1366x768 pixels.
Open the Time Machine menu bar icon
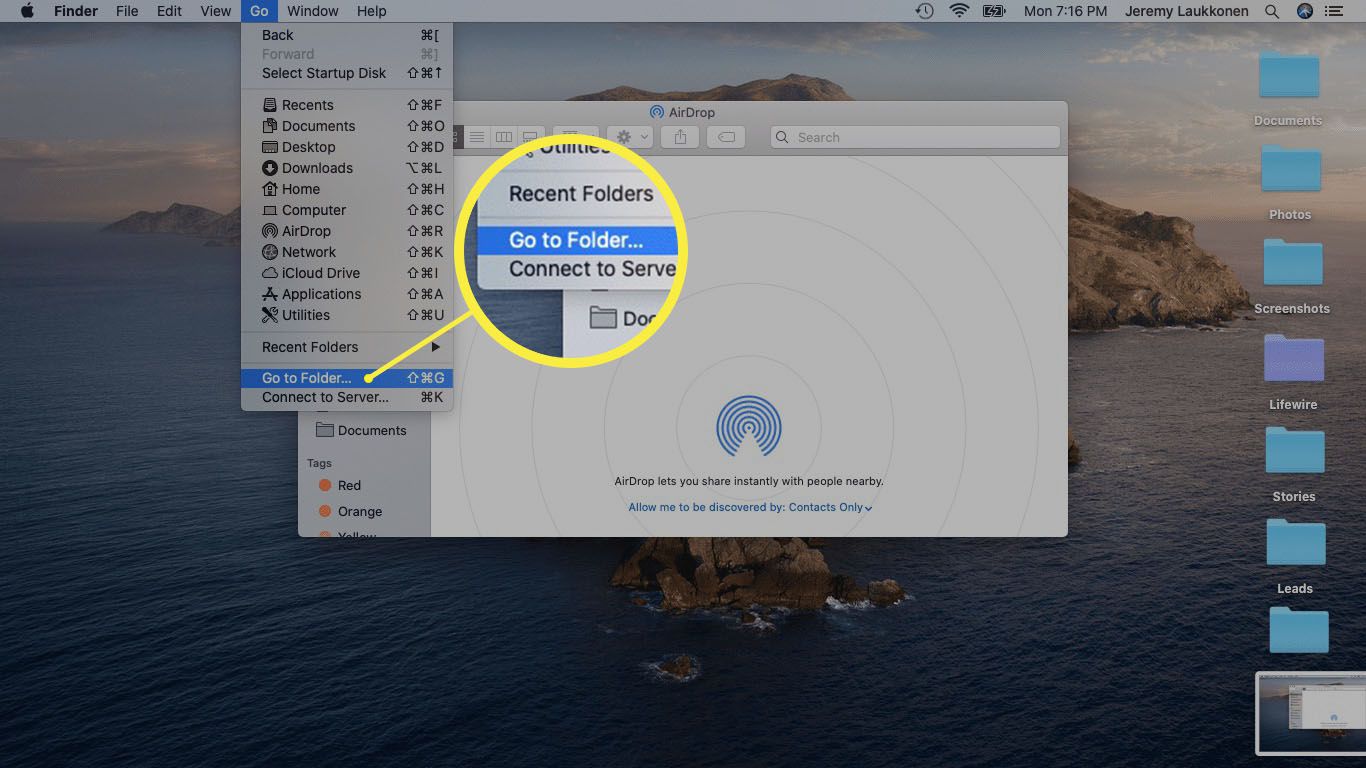coord(924,11)
